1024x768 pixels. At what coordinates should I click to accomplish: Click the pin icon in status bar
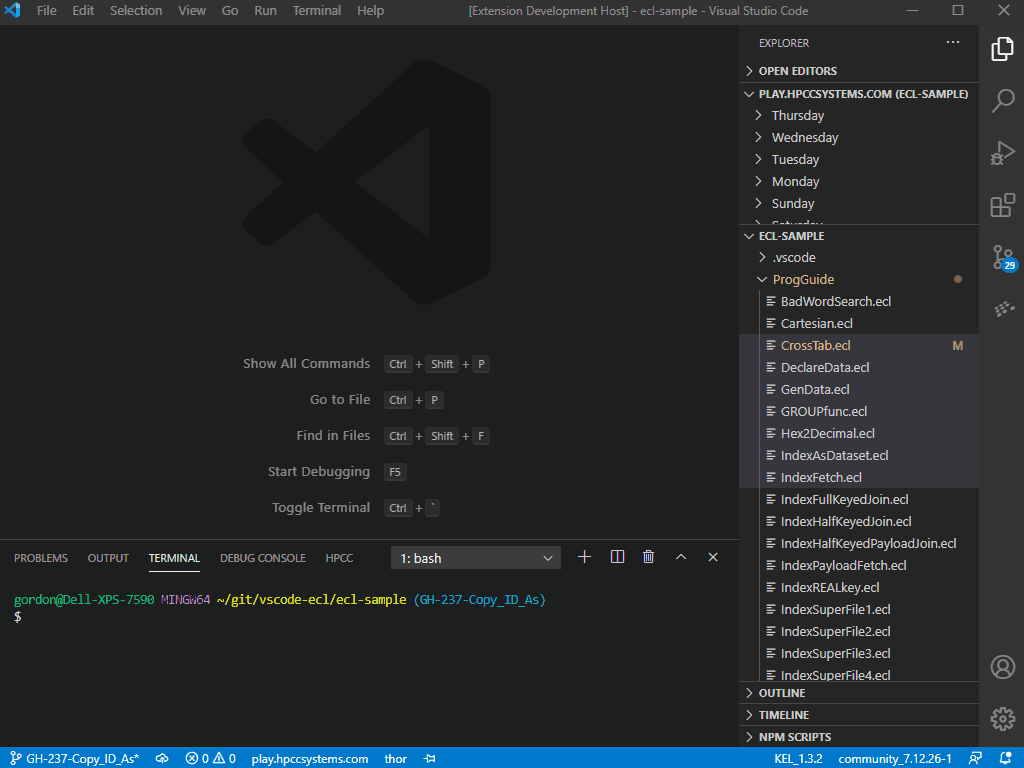pos(430,758)
